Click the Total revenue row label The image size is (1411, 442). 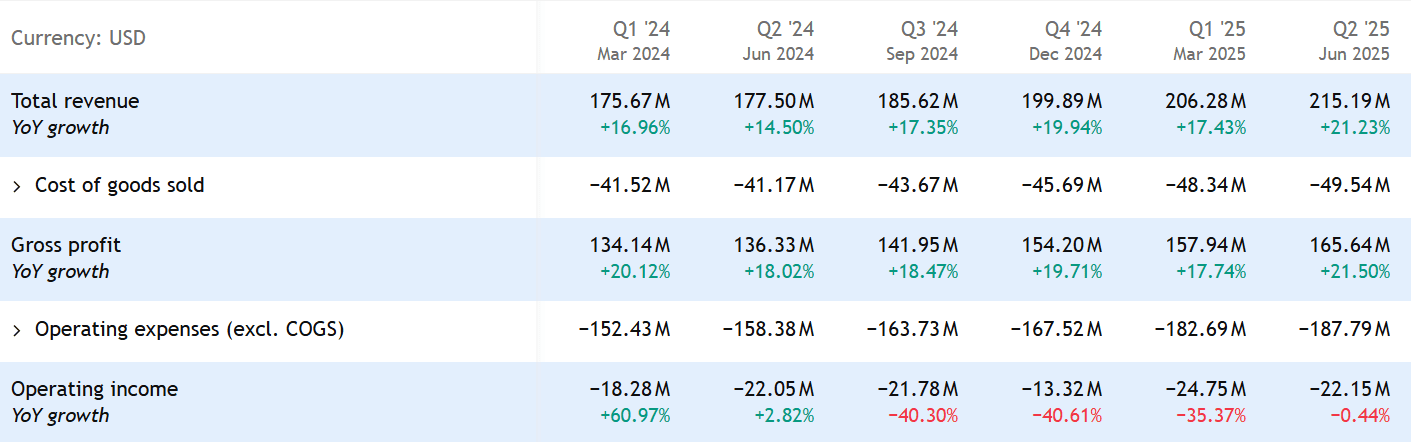point(75,101)
